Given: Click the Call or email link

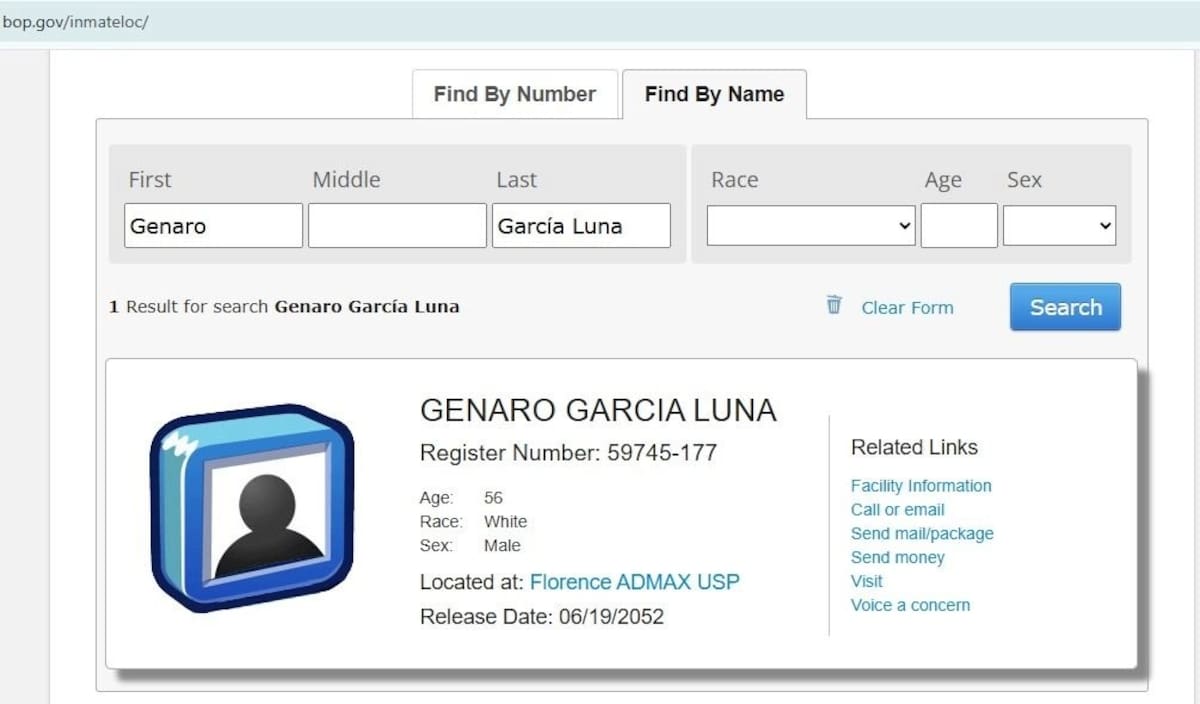Looking at the screenshot, I should [897, 510].
